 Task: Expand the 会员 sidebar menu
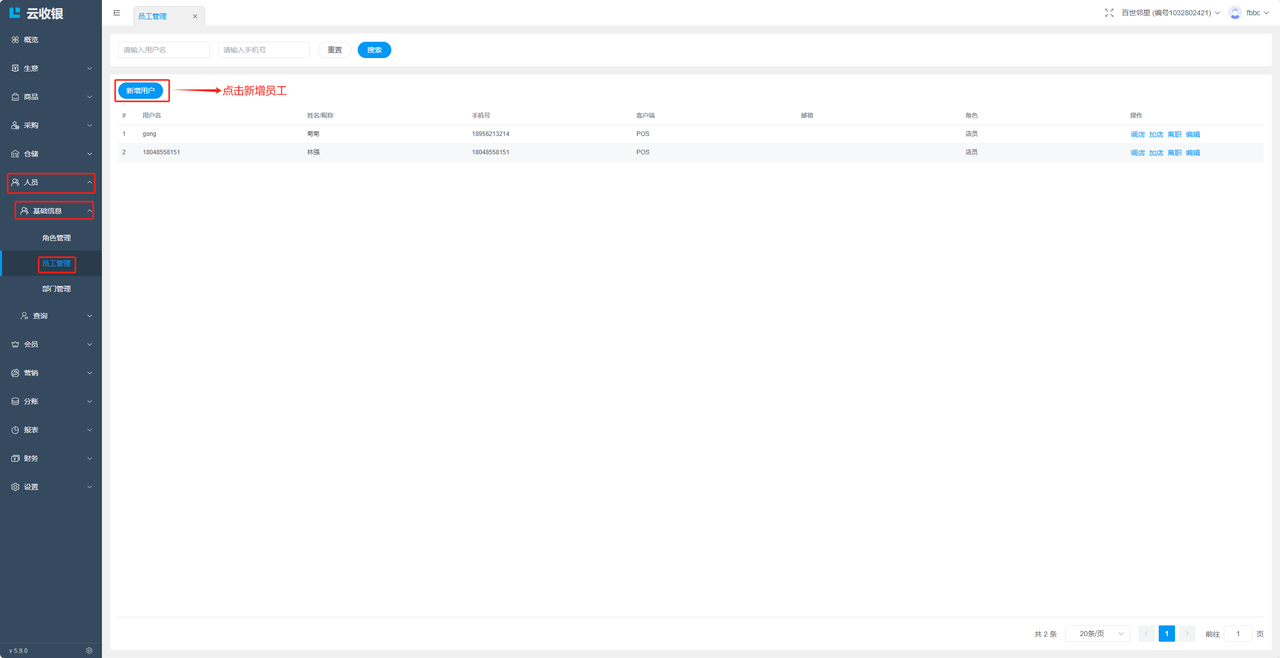(51, 344)
